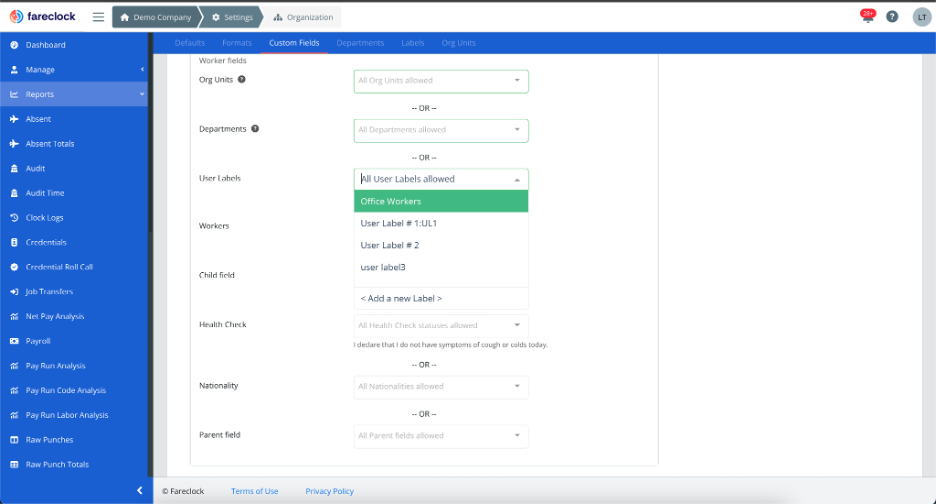Screen dimensions: 936x504
Task: Choose Add a new Label option
Action: click(x=441, y=299)
